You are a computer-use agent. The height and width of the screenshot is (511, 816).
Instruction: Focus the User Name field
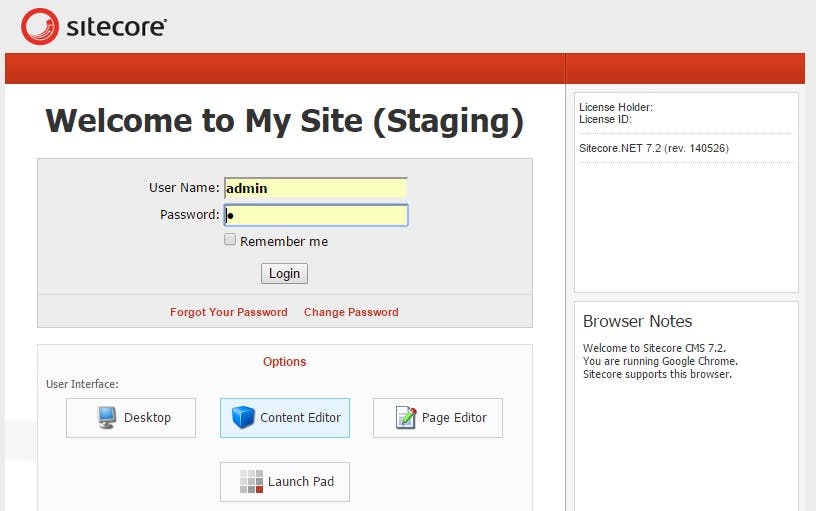tap(316, 188)
